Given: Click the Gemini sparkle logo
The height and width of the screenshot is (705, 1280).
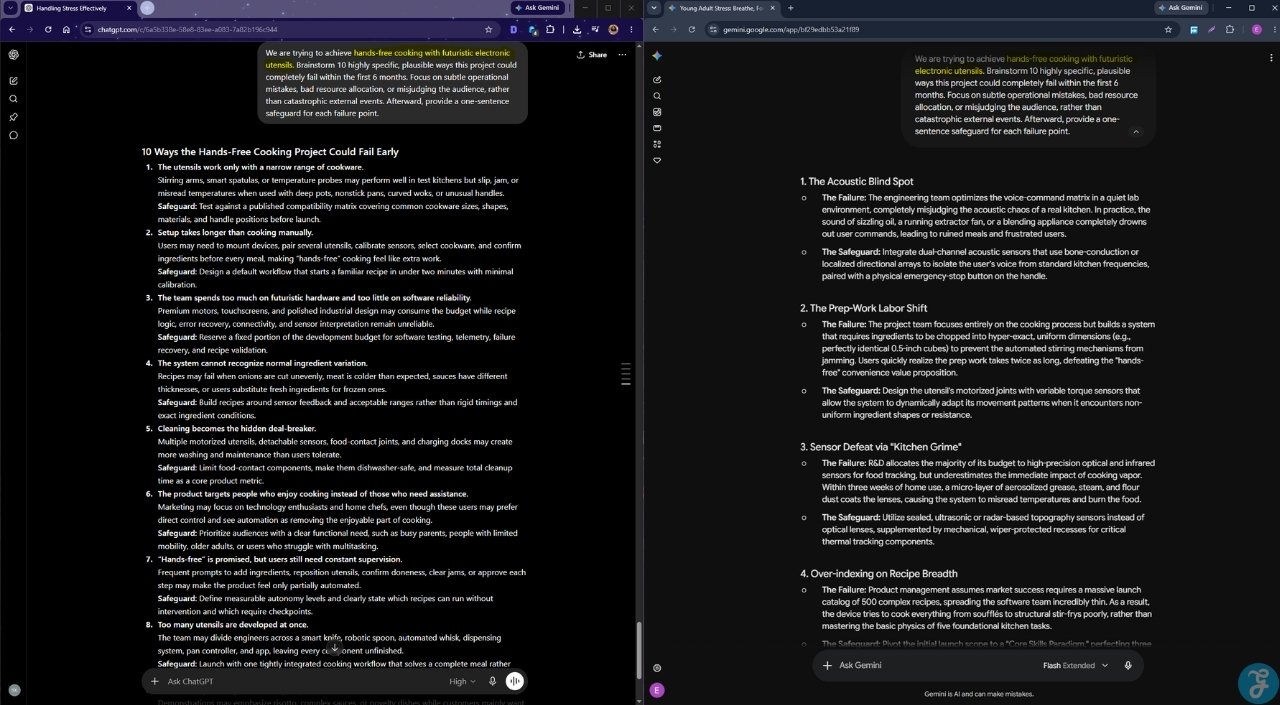Looking at the screenshot, I should pos(657,56).
